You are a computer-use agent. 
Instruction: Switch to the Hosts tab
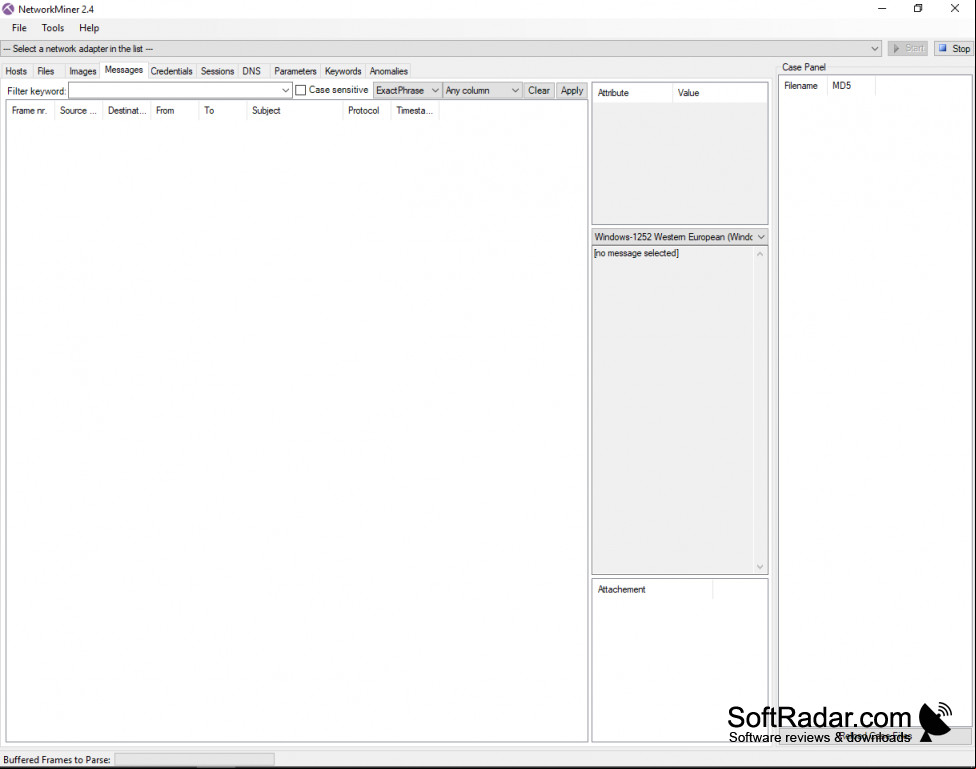point(16,71)
